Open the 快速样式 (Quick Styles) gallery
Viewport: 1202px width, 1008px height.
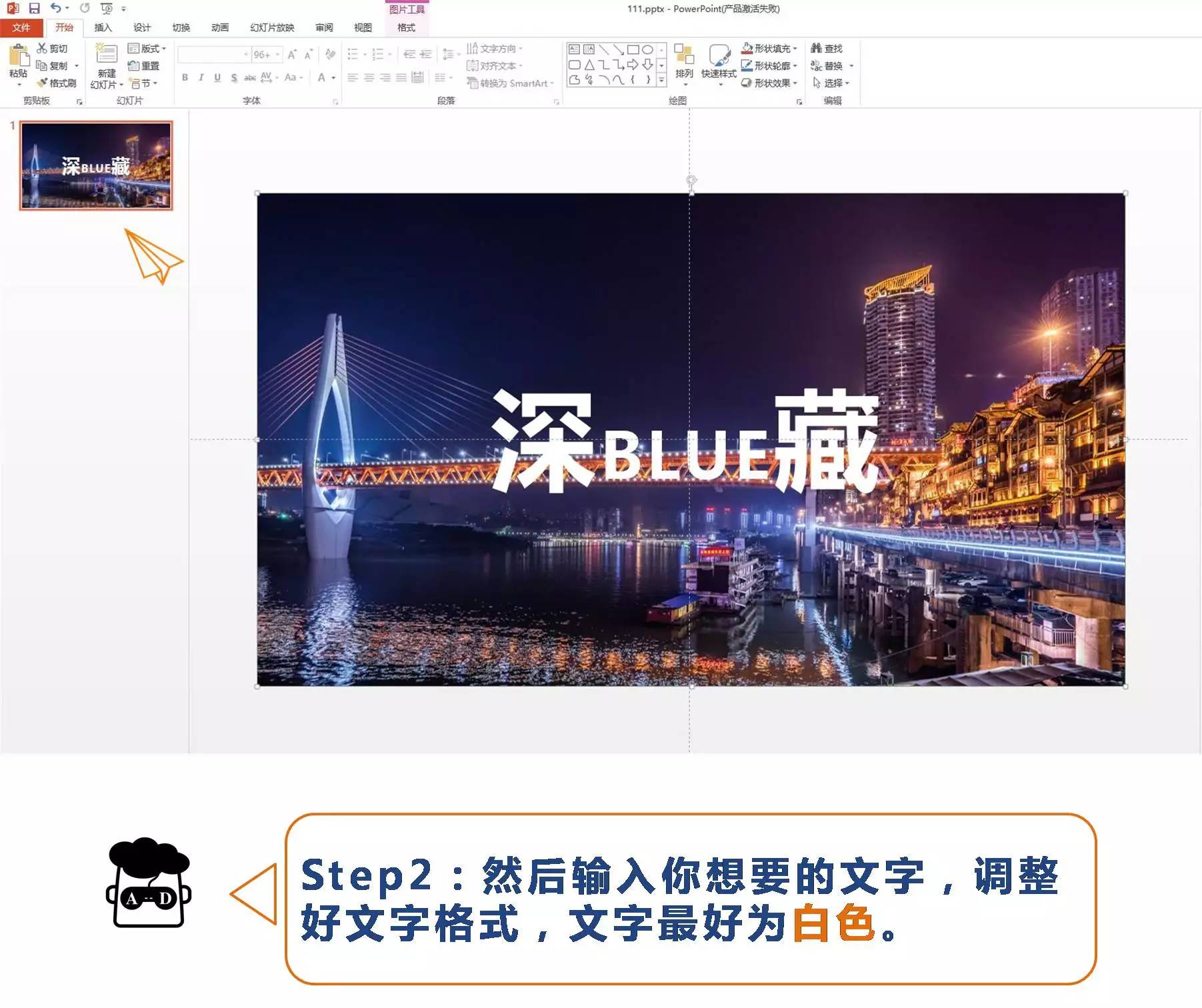pos(719,65)
